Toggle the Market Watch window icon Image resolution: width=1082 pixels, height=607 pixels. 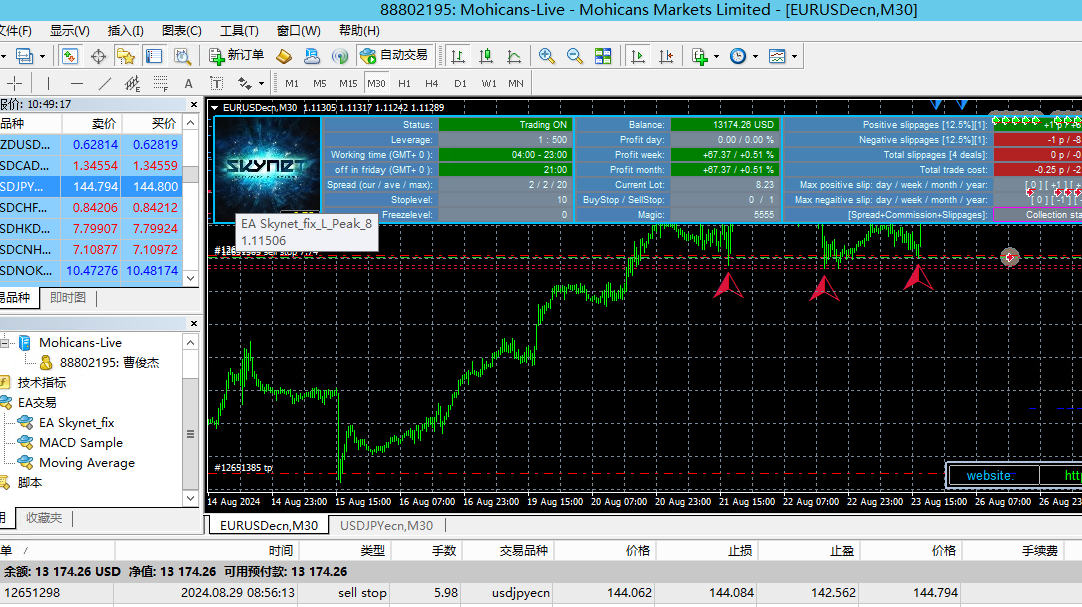click(x=70, y=56)
